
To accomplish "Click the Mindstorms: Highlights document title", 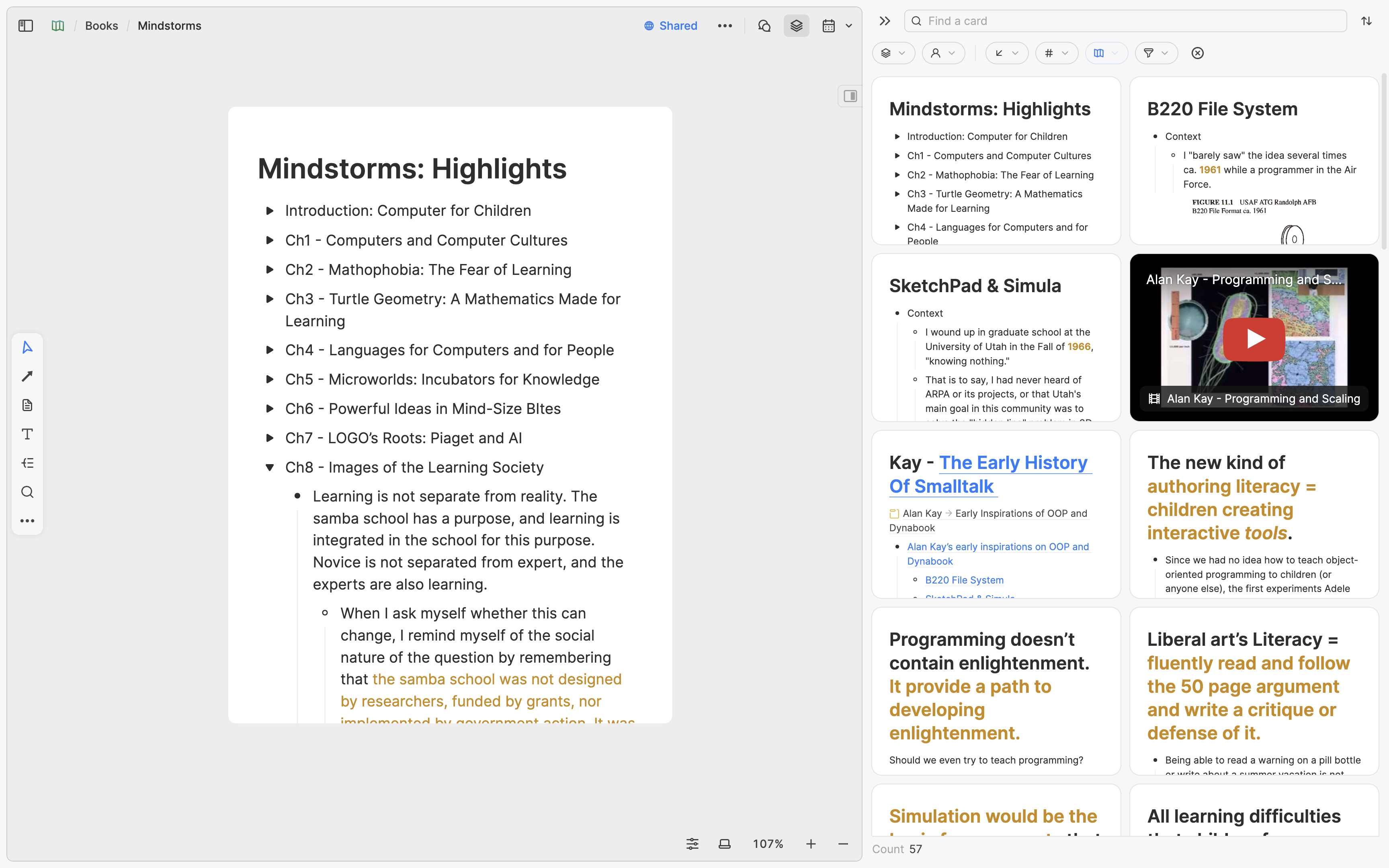I will click(412, 169).
